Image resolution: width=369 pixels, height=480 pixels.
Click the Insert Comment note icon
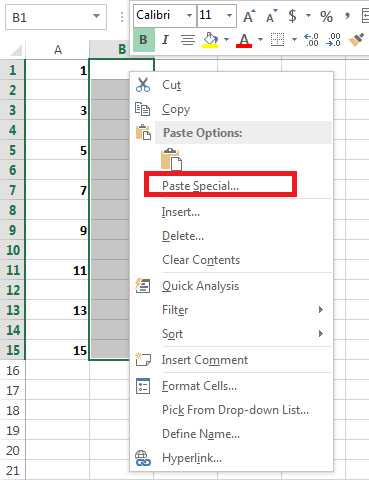coord(143,360)
